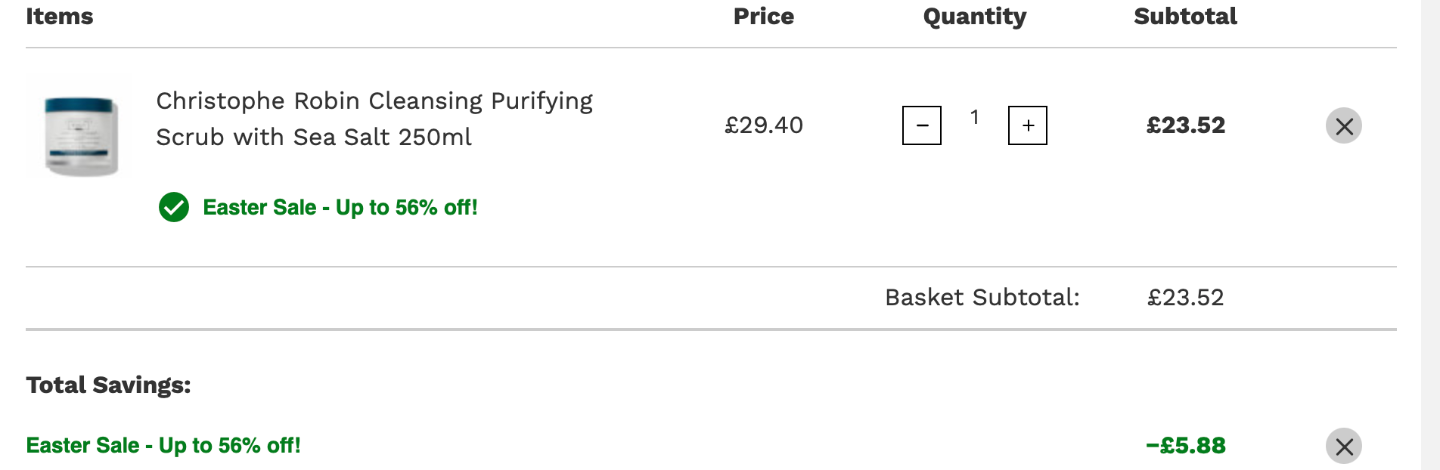Click the green checkmark offer icon

click(x=174, y=208)
